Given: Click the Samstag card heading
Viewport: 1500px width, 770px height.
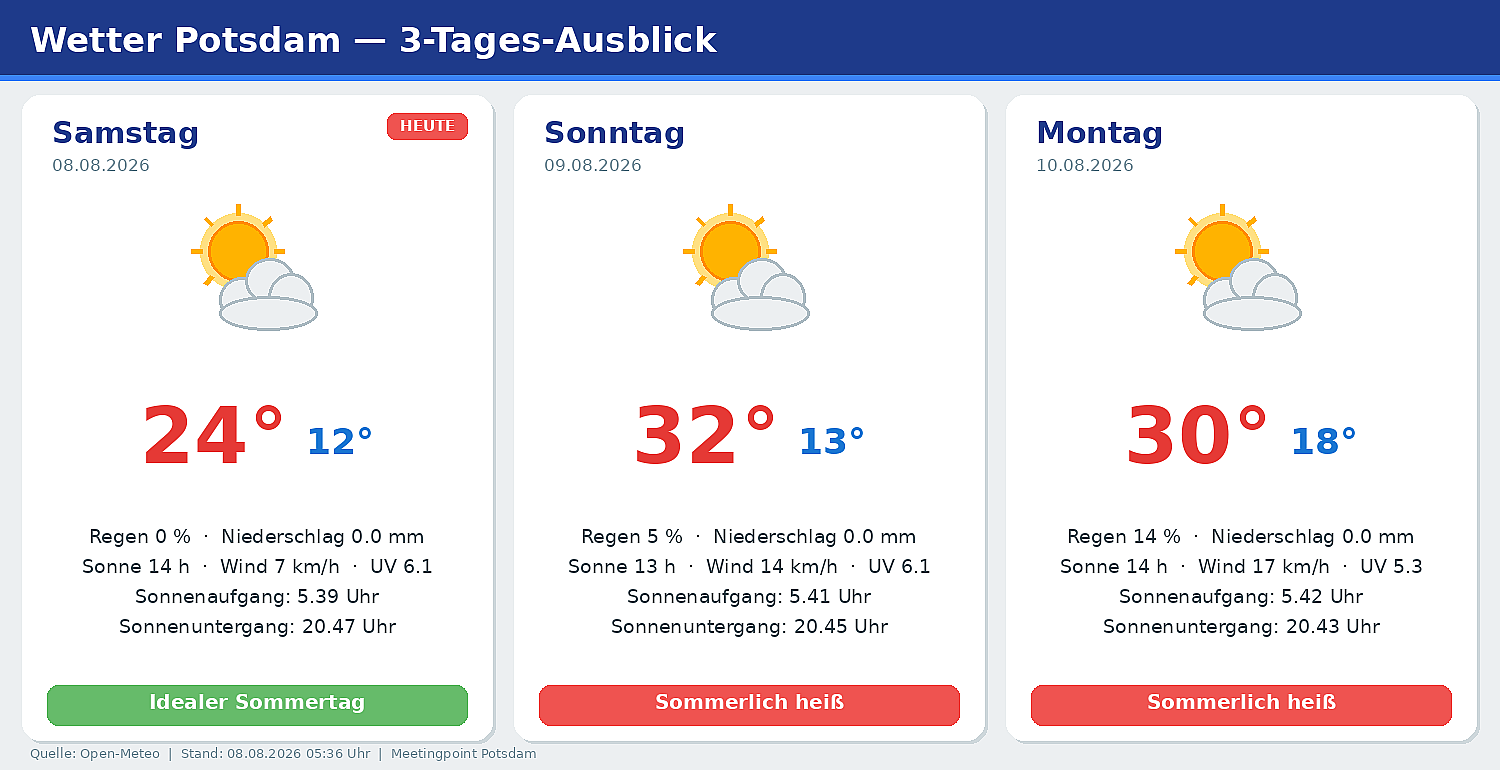Looking at the screenshot, I should click(x=126, y=132).
